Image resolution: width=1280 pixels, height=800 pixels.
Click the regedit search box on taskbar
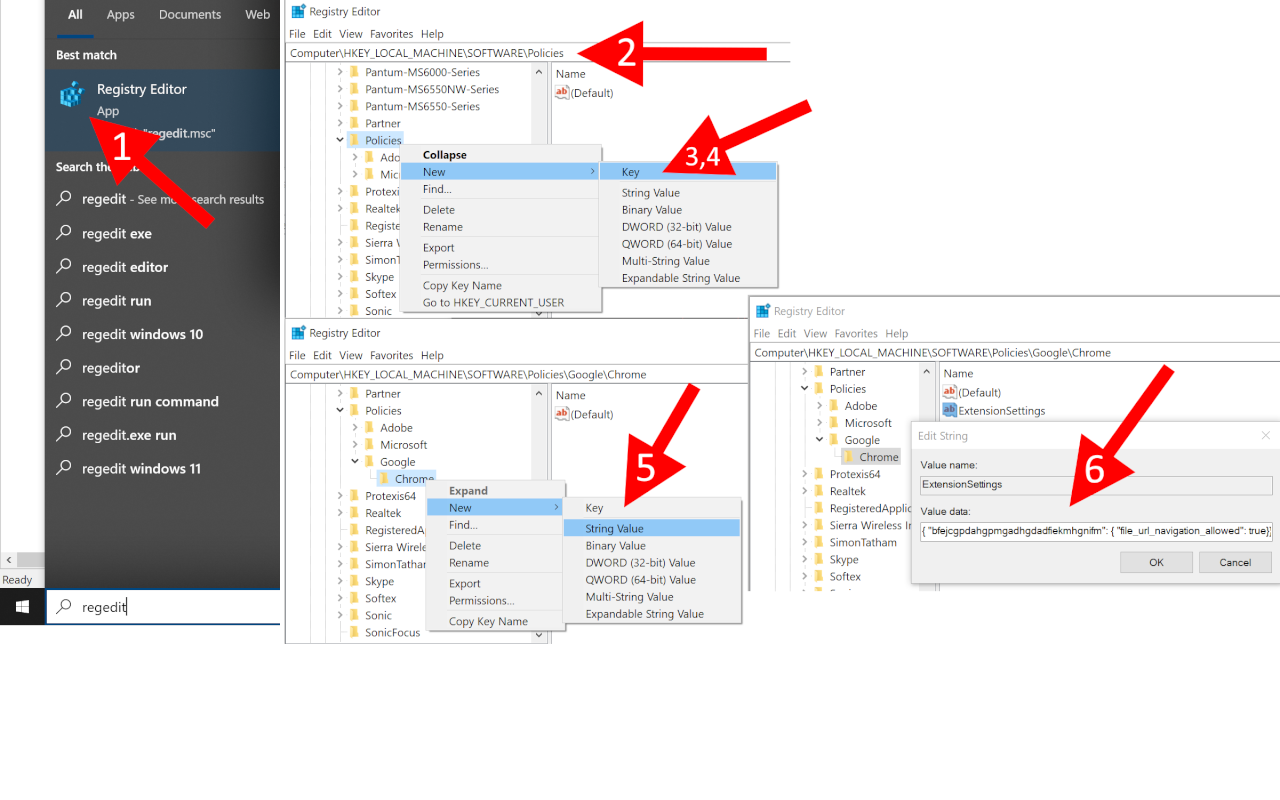point(163,607)
